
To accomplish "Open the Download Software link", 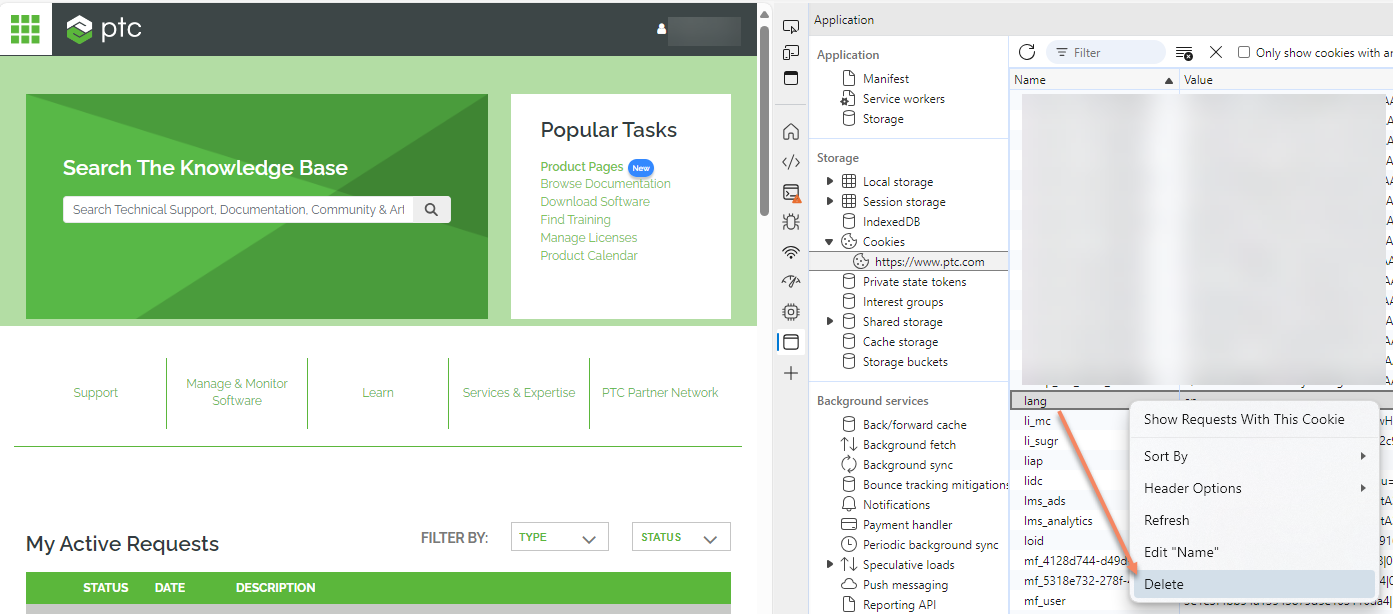I will click(x=595, y=201).
